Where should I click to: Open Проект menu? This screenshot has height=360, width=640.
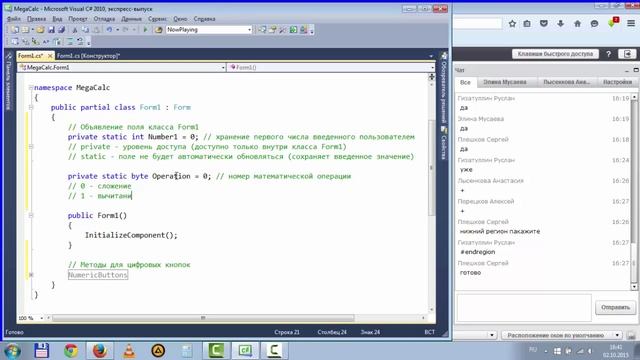tap(78, 19)
